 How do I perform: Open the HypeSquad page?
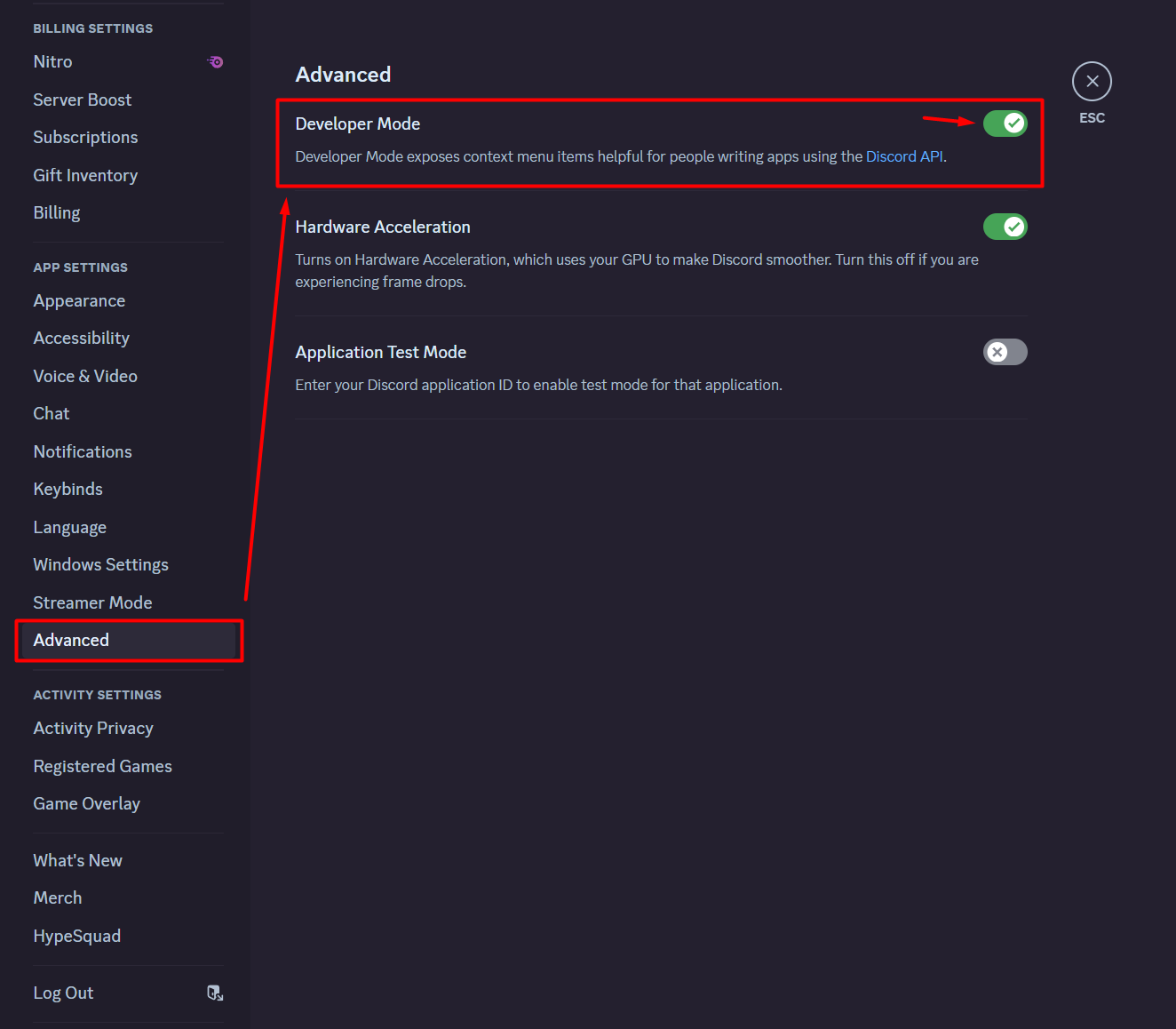[76, 936]
